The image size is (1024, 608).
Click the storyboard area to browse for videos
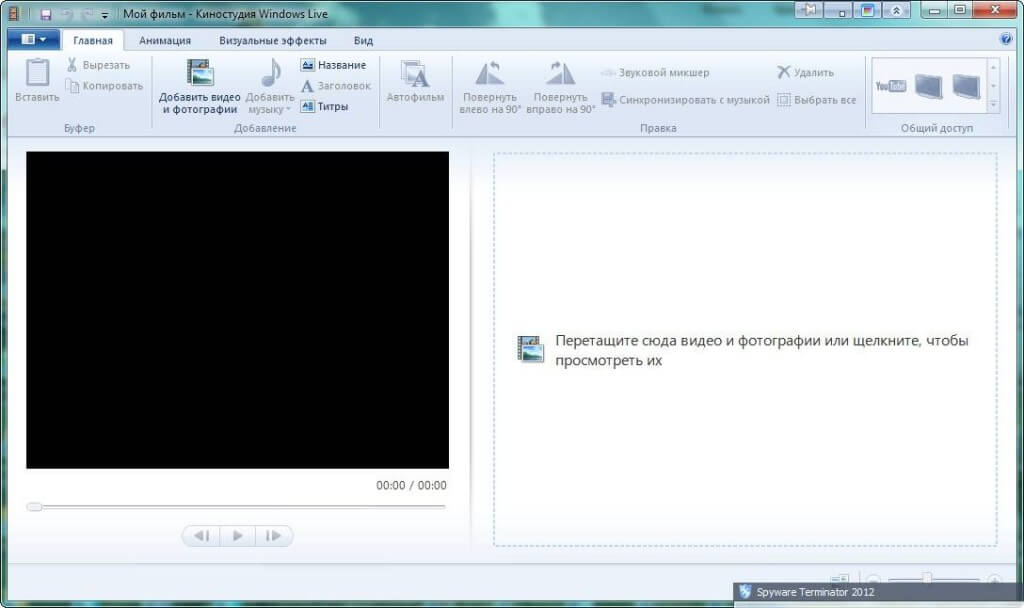tap(744, 349)
